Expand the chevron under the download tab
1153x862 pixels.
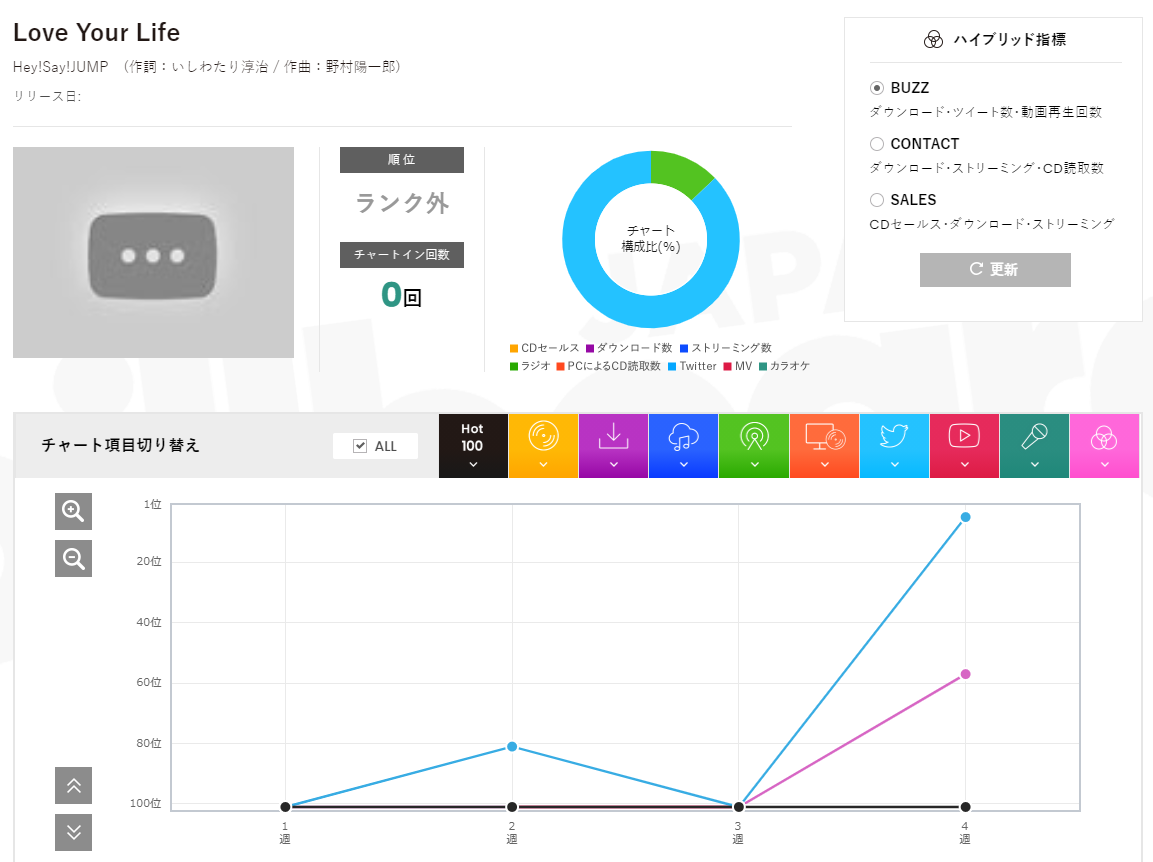point(613,464)
